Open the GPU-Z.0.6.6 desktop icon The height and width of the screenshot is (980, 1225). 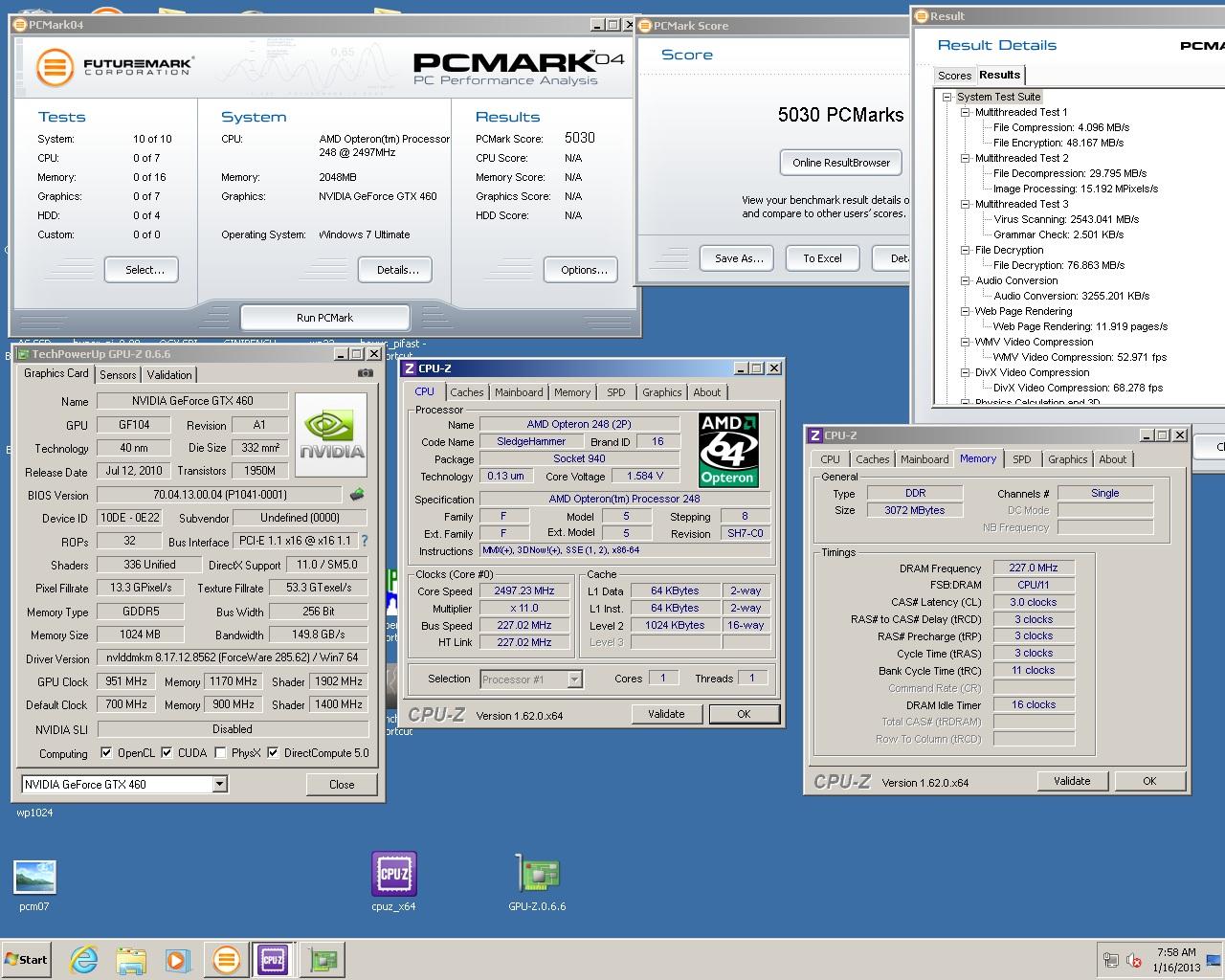[x=537, y=881]
